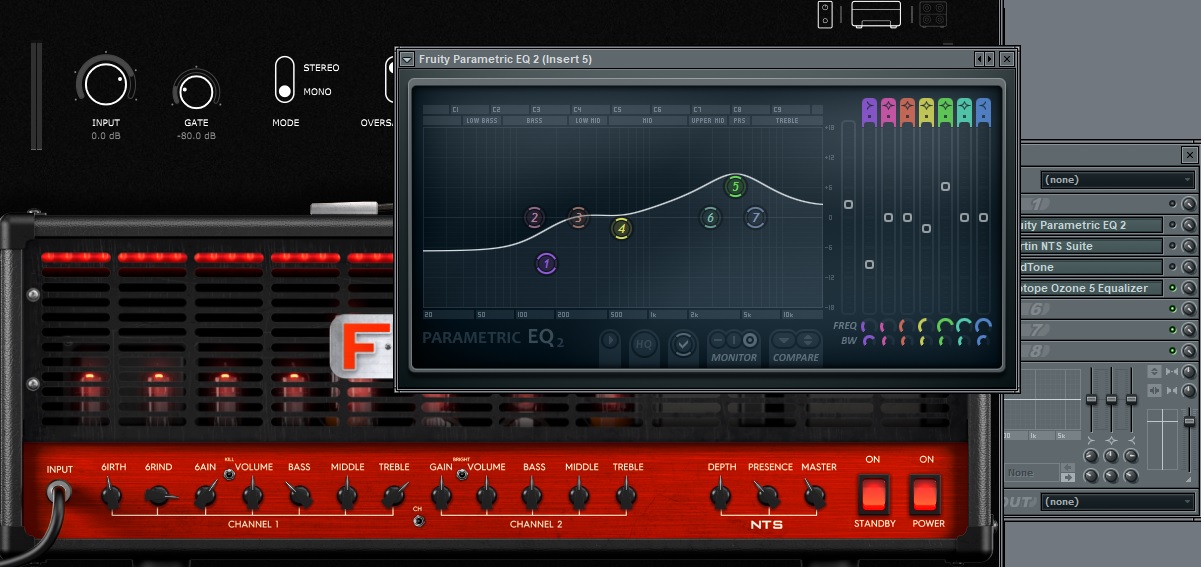Viewport: 1201px width, 567px height.
Task: Toggle the checkmark view button in EQ
Action: tap(683, 345)
